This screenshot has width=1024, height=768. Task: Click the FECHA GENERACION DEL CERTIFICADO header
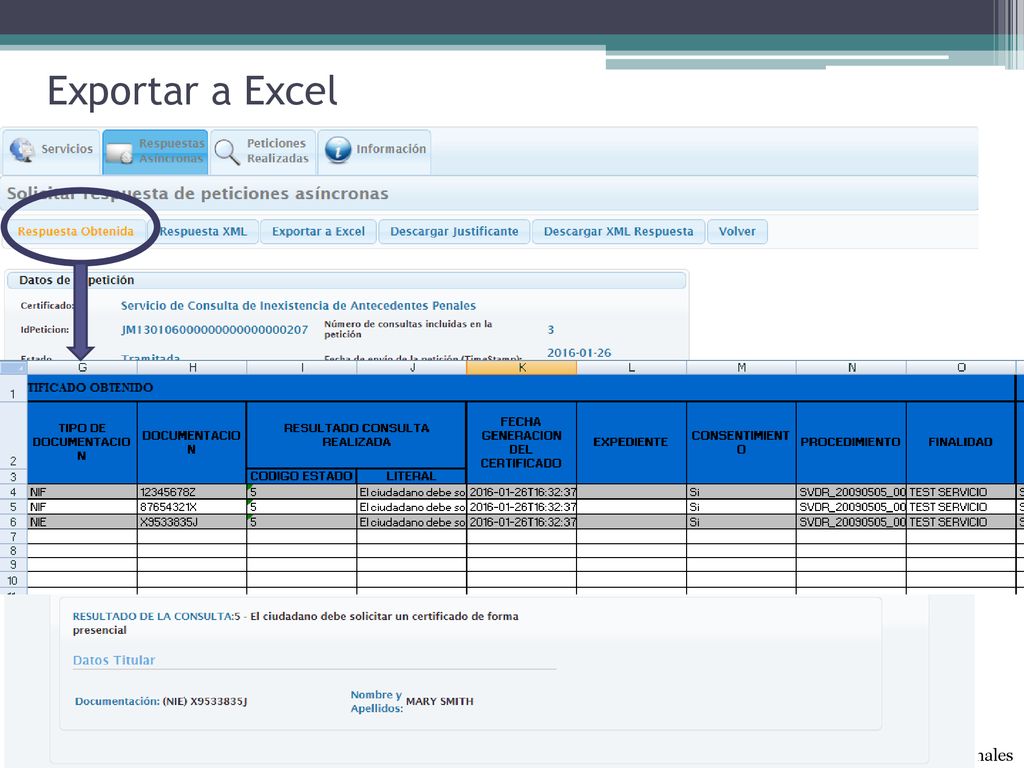coord(522,442)
